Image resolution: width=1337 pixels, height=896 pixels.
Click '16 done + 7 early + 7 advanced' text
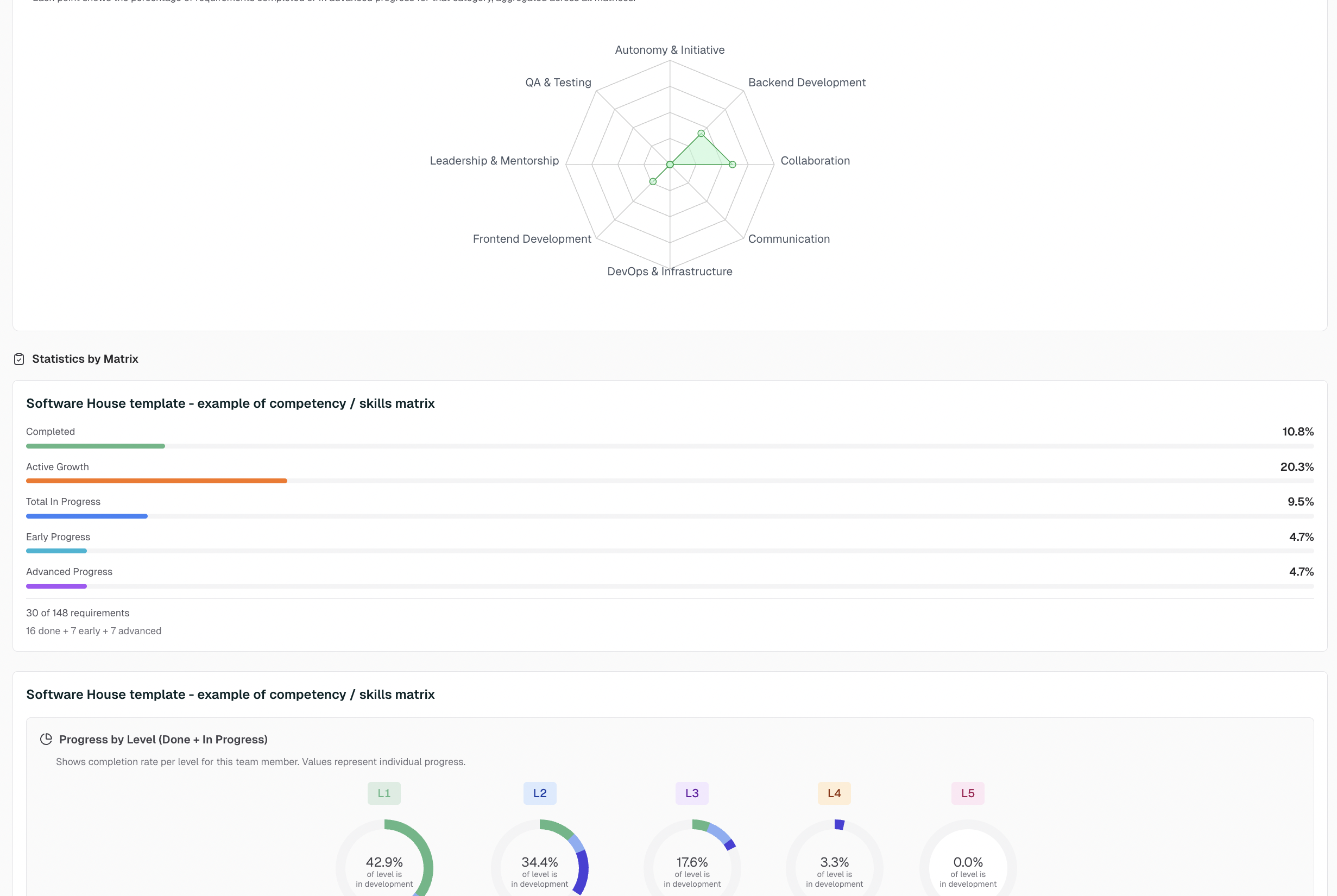click(x=94, y=632)
